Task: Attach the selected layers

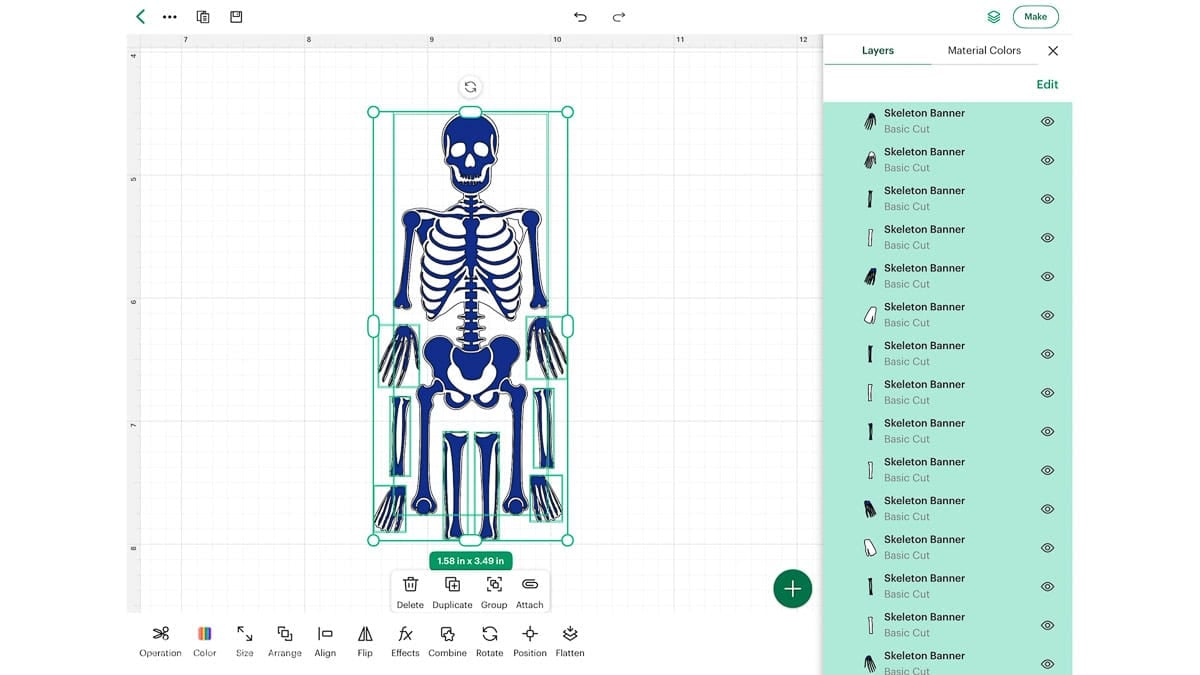Action: pyautogui.click(x=530, y=592)
